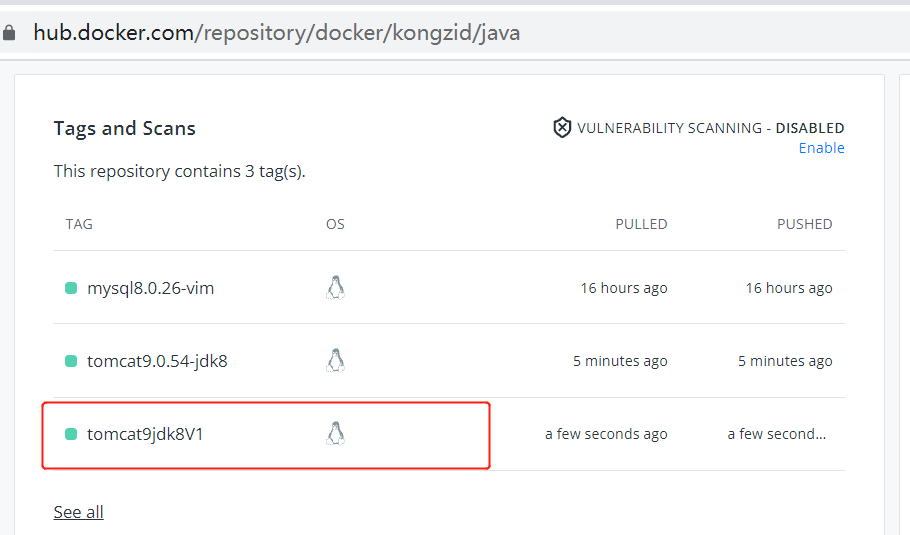Click the PULLED column header
Viewport: 910px width, 535px height.
tap(641, 224)
